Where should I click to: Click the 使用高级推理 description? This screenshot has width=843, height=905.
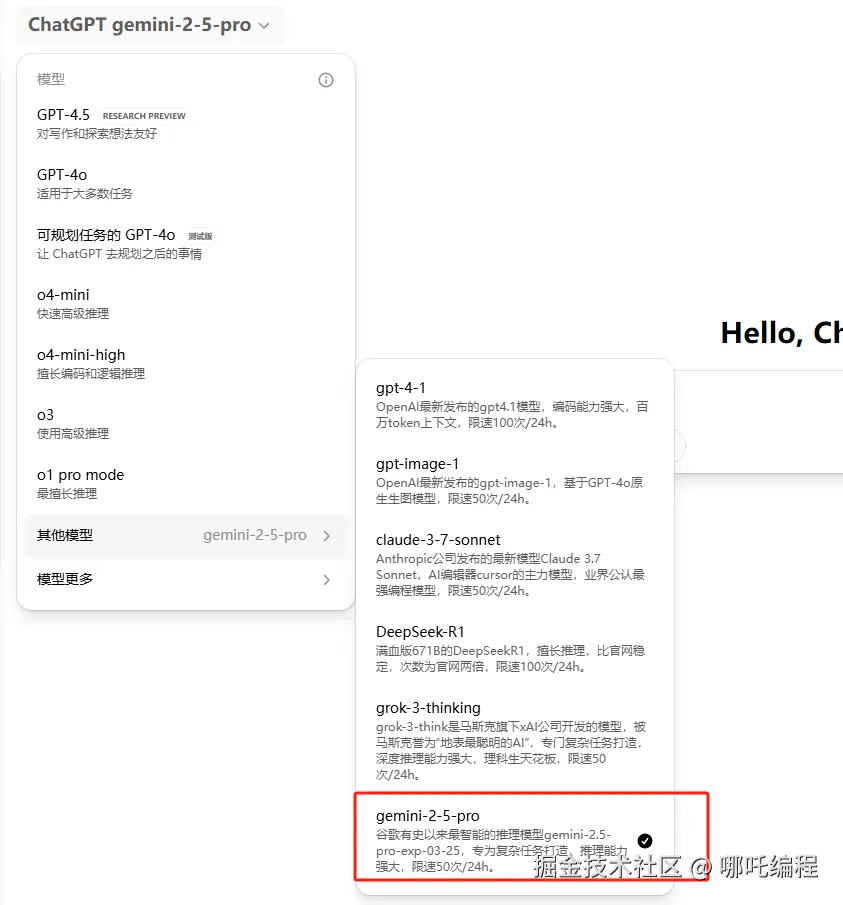[73, 434]
